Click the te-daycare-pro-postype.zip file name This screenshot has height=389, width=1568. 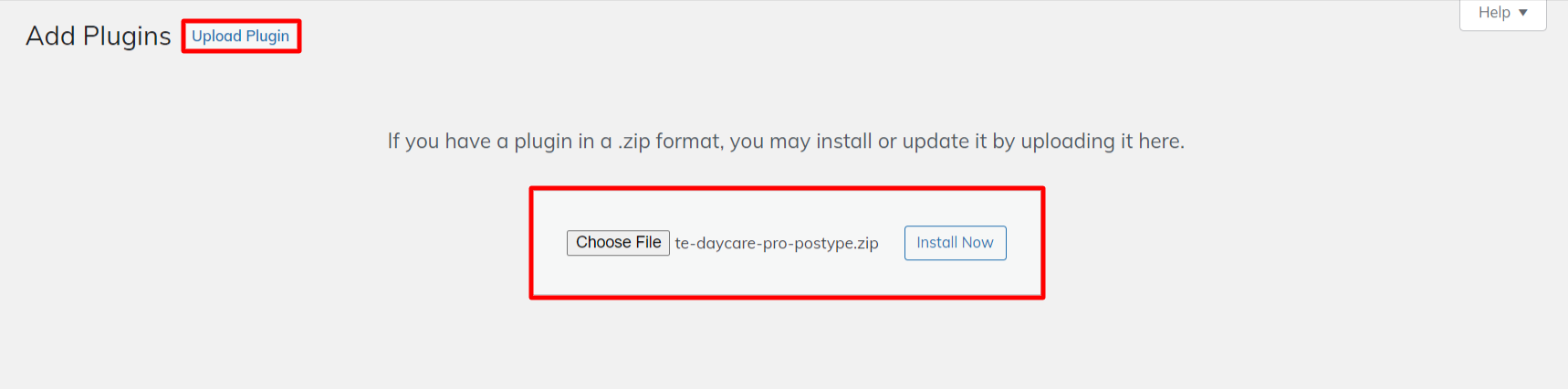[x=776, y=244]
